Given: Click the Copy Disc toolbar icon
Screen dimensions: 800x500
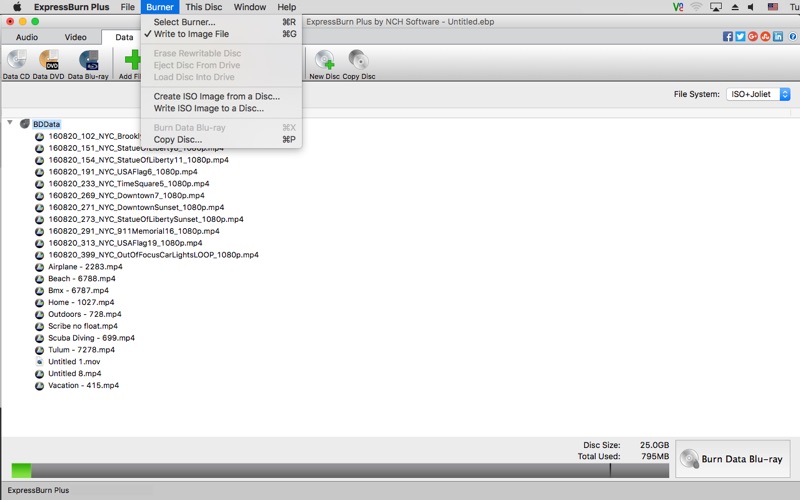Looking at the screenshot, I should coord(359,60).
